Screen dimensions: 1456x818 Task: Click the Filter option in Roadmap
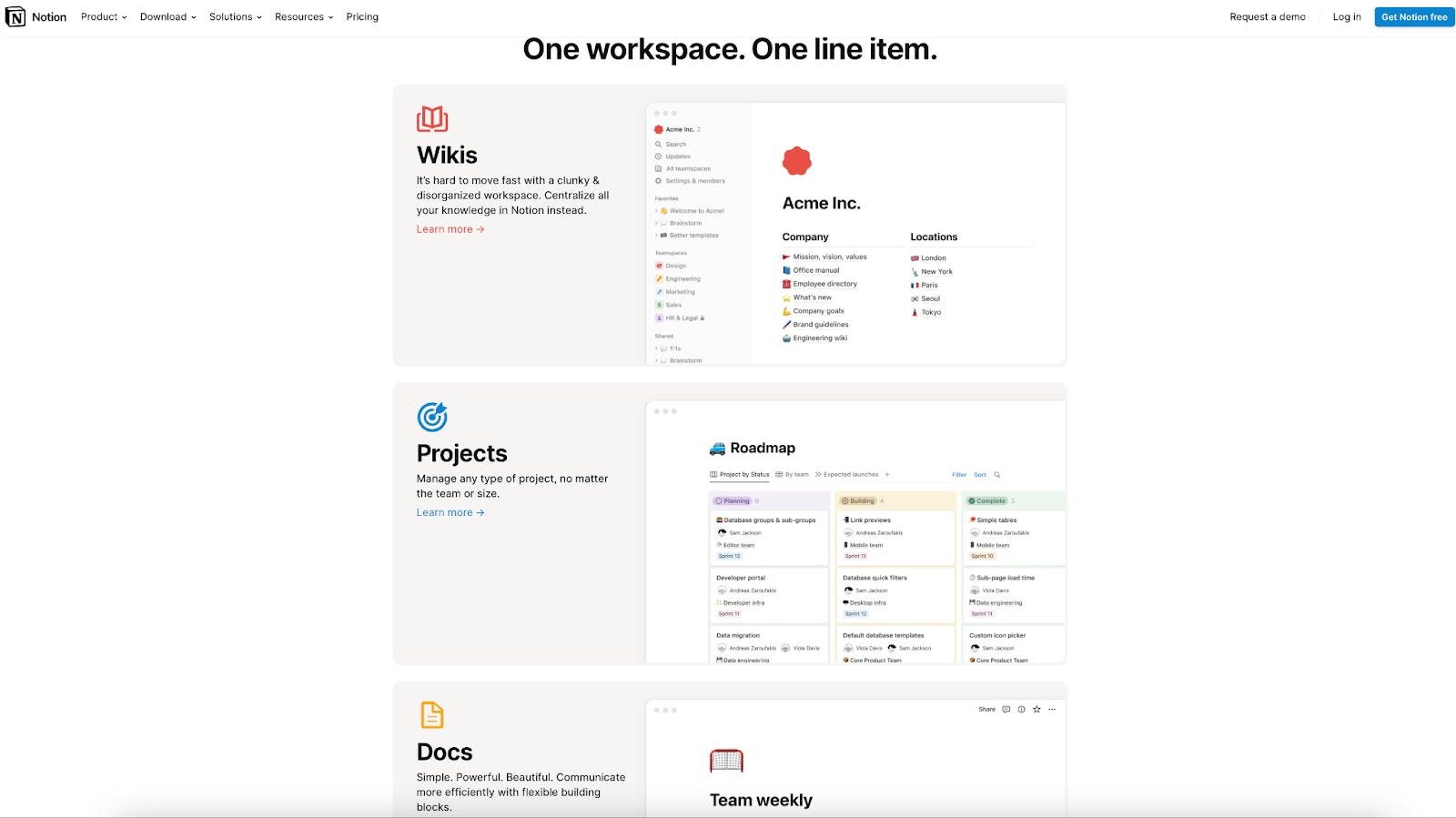(959, 475)
